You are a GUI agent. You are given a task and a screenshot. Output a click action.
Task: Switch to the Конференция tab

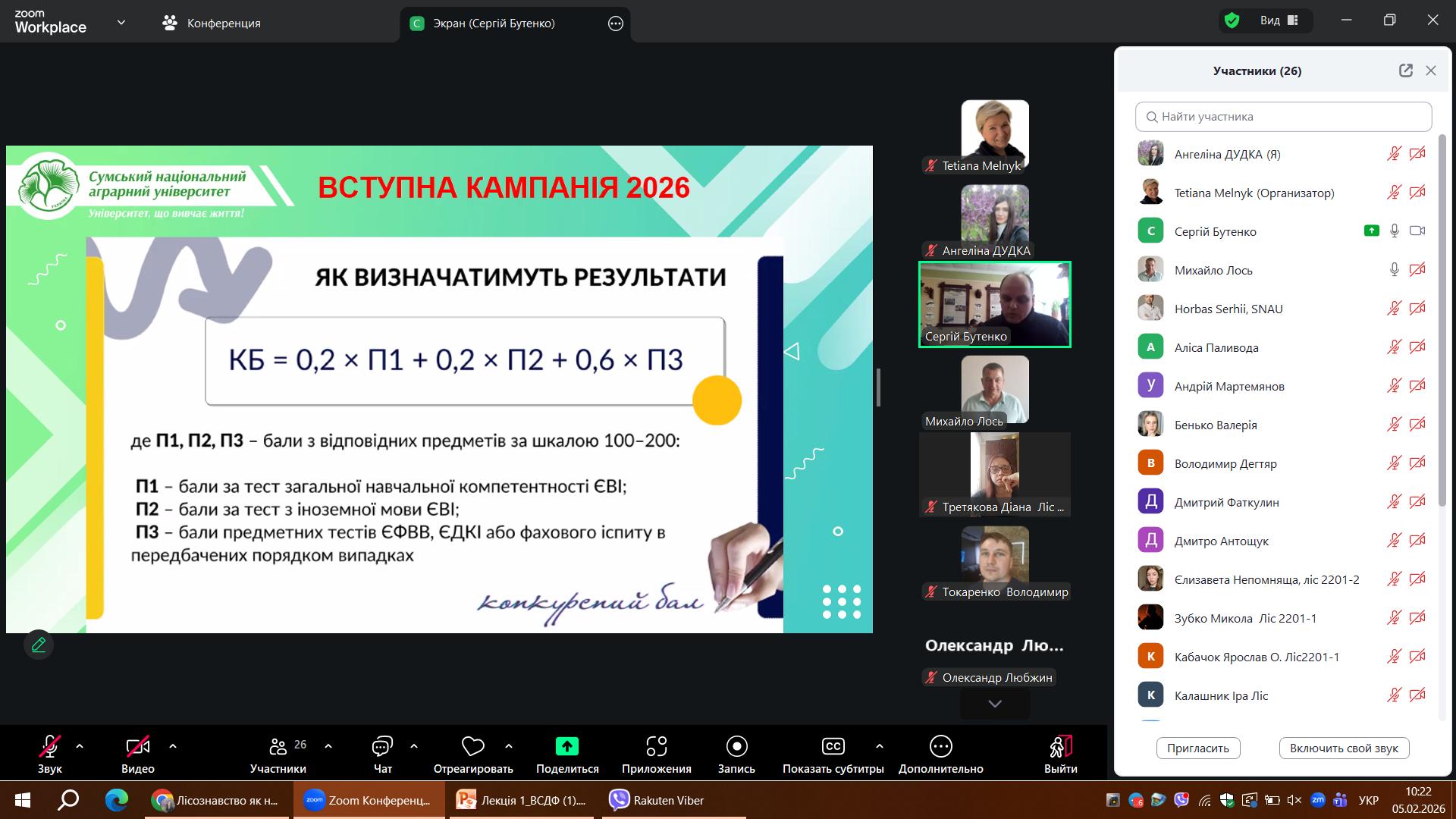pos(212,23)
